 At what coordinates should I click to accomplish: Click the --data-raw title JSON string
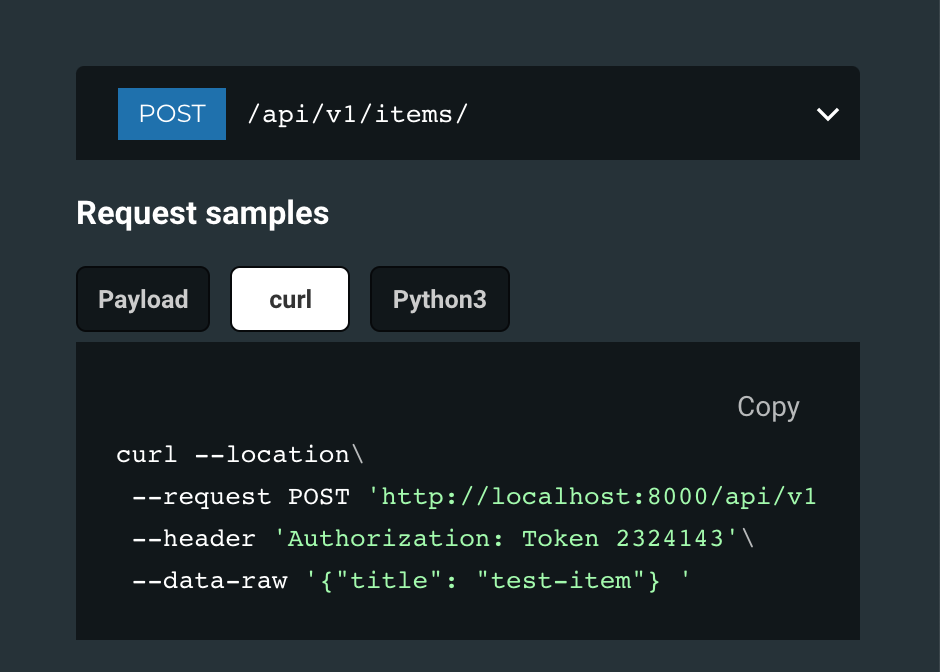(x=498, y=580)
